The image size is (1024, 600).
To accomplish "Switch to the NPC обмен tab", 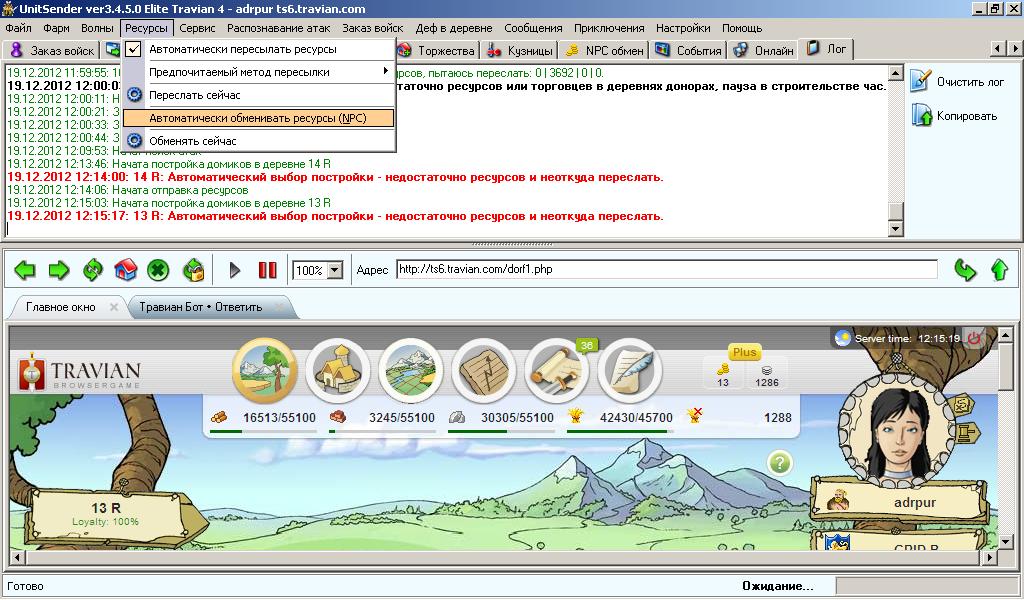I will point(604,50).
